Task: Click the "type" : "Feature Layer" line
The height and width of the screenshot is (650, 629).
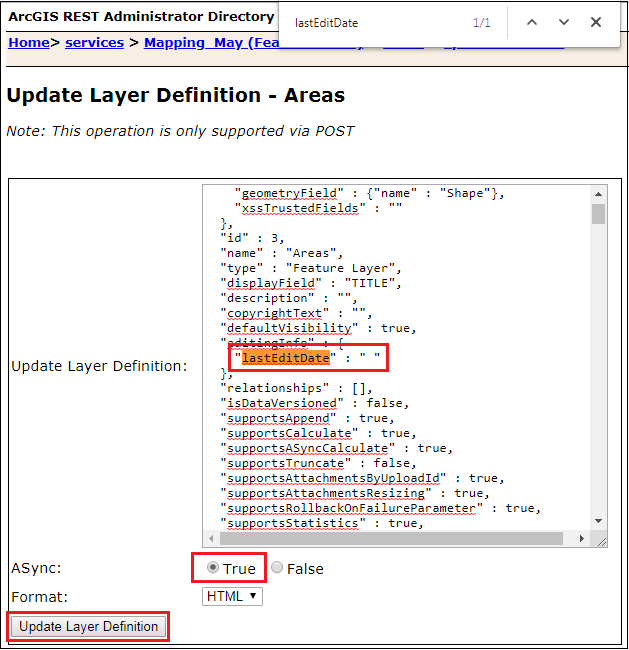Action: coord(311,268)
